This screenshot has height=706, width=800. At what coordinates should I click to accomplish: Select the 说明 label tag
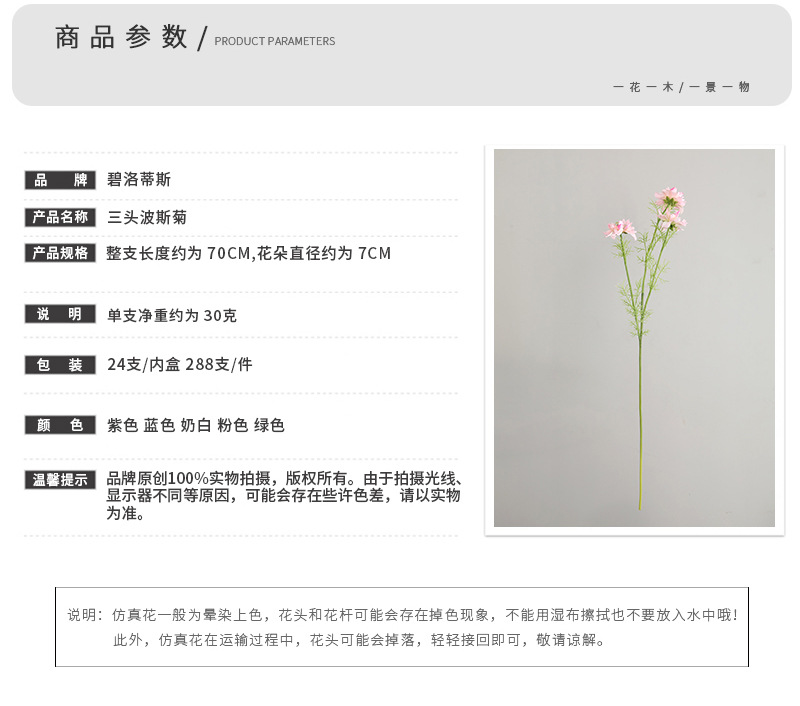(x=60, y=314)
